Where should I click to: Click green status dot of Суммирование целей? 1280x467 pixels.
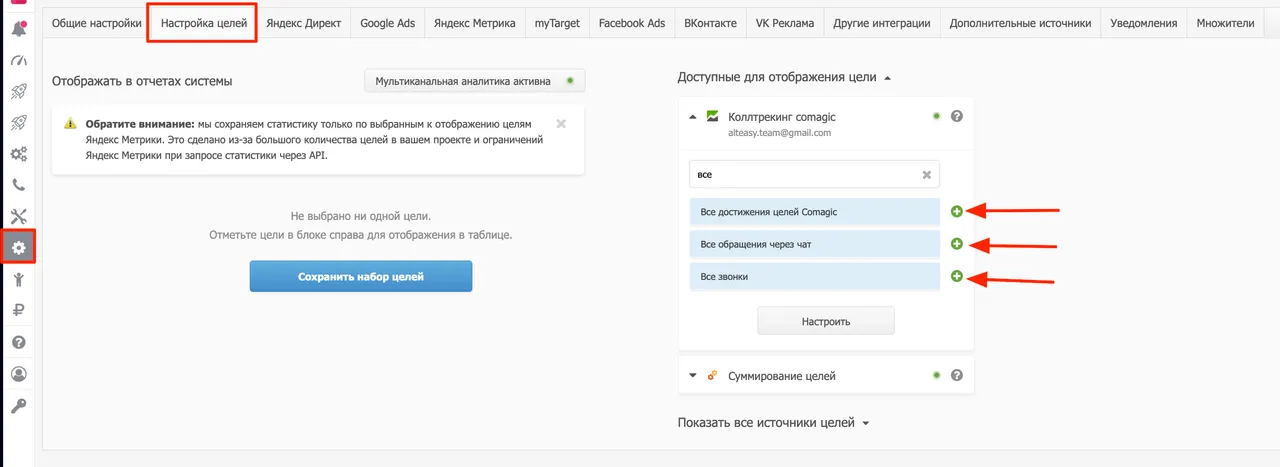click(936, 376)
